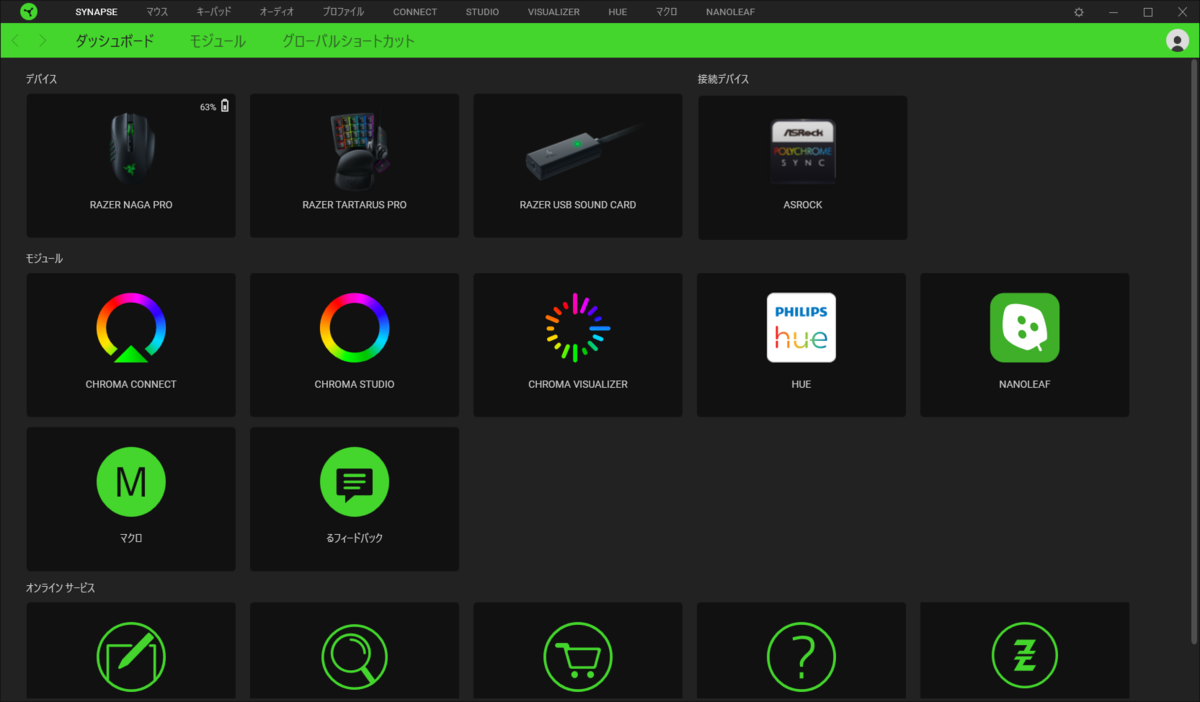Open the RAZER NAGA PRO device tile
This screenshot has height=702, width=1200.
tap(131, 165)
